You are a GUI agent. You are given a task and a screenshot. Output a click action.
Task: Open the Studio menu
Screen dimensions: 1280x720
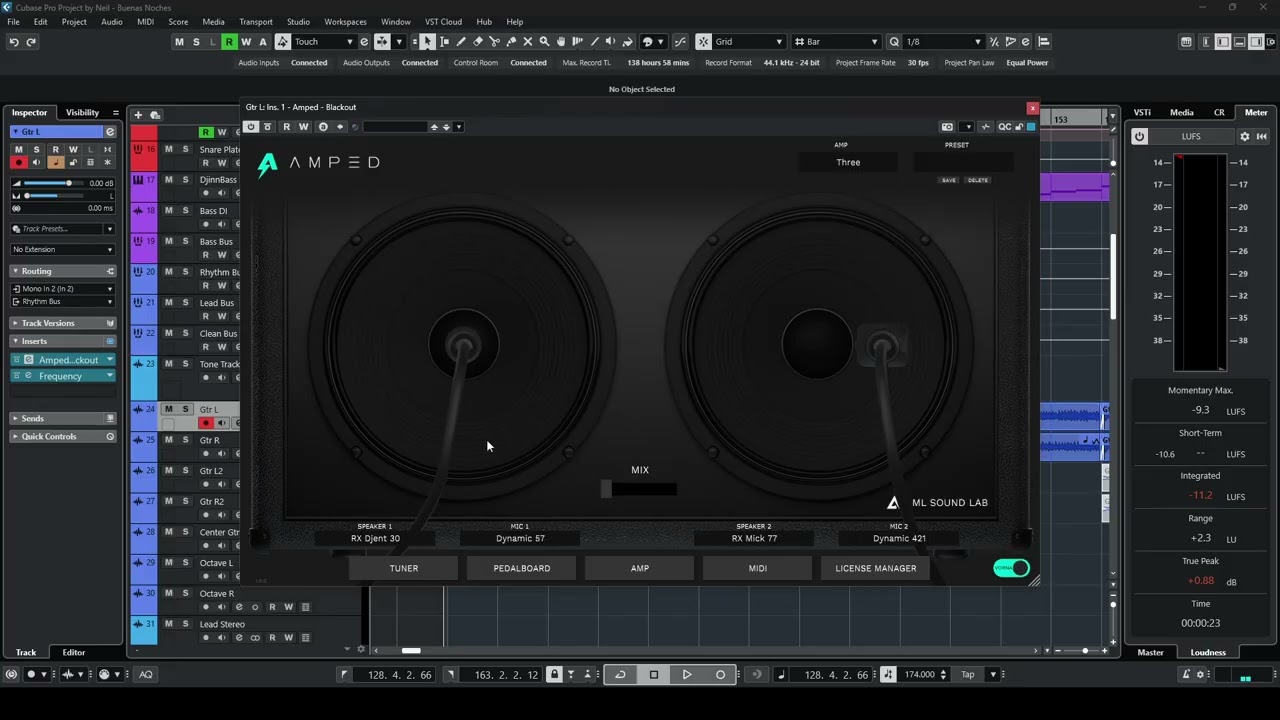(x=298, y=21)
